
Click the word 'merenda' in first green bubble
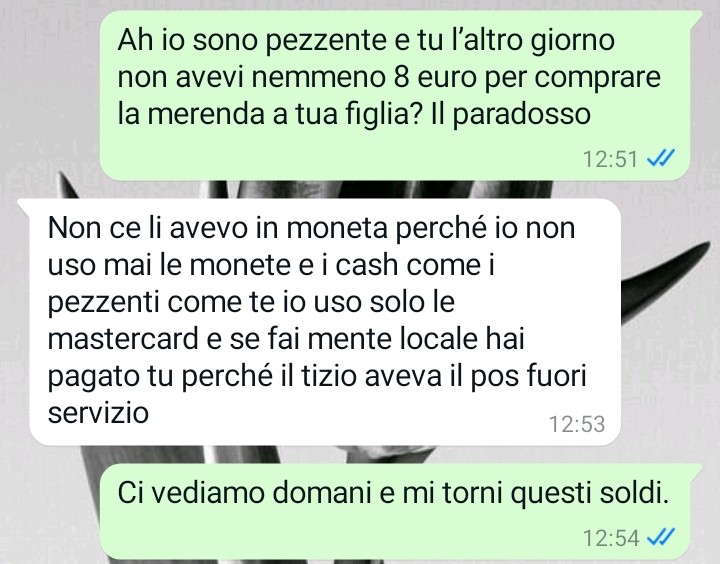(x=206, y=114)
